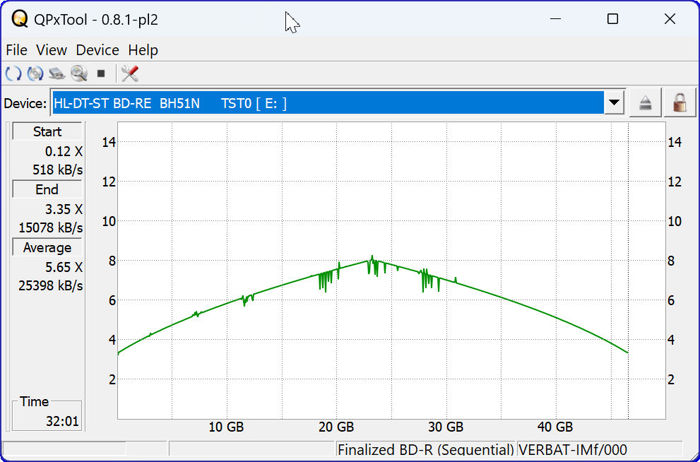Click the Start speed label

click(47, 132)
